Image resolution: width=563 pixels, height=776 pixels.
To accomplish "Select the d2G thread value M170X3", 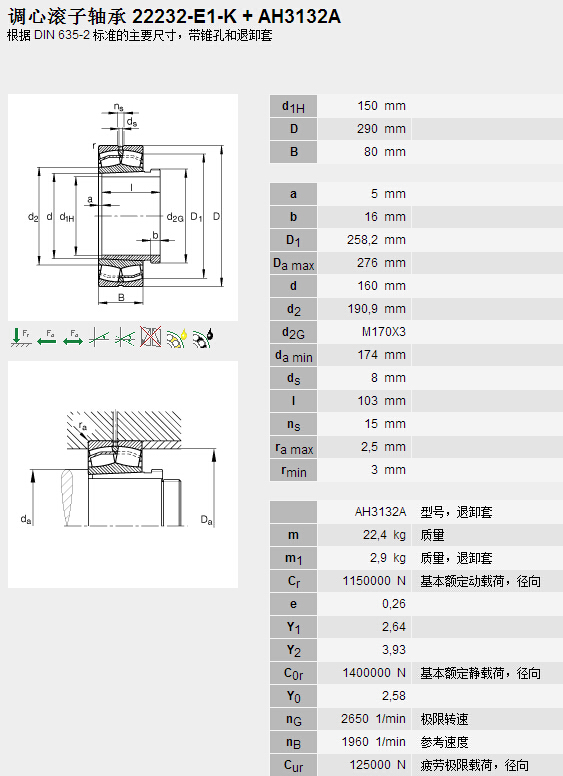I will click(383, 332).
